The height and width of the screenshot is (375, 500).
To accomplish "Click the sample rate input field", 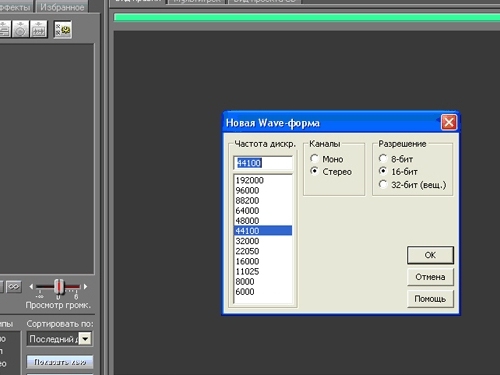I will (x=263, y=163).
